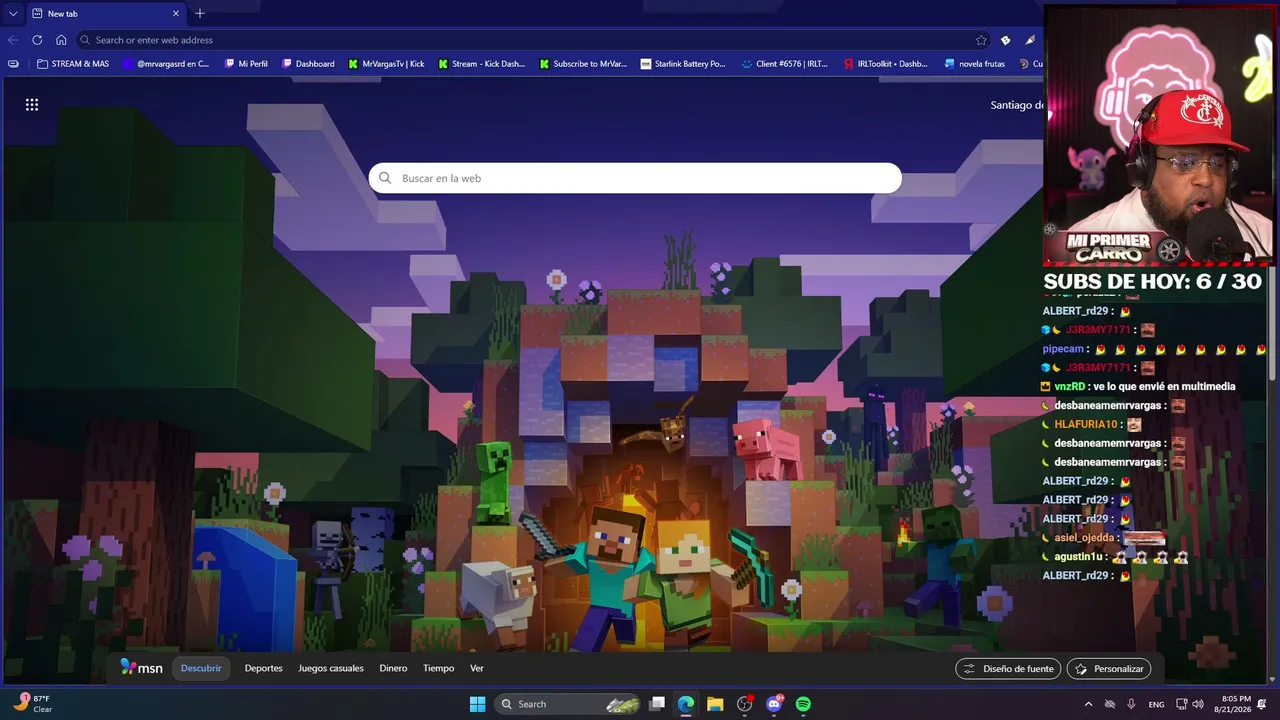Go back in the browser
The image size is (1280, 720).
pos(13,40)
